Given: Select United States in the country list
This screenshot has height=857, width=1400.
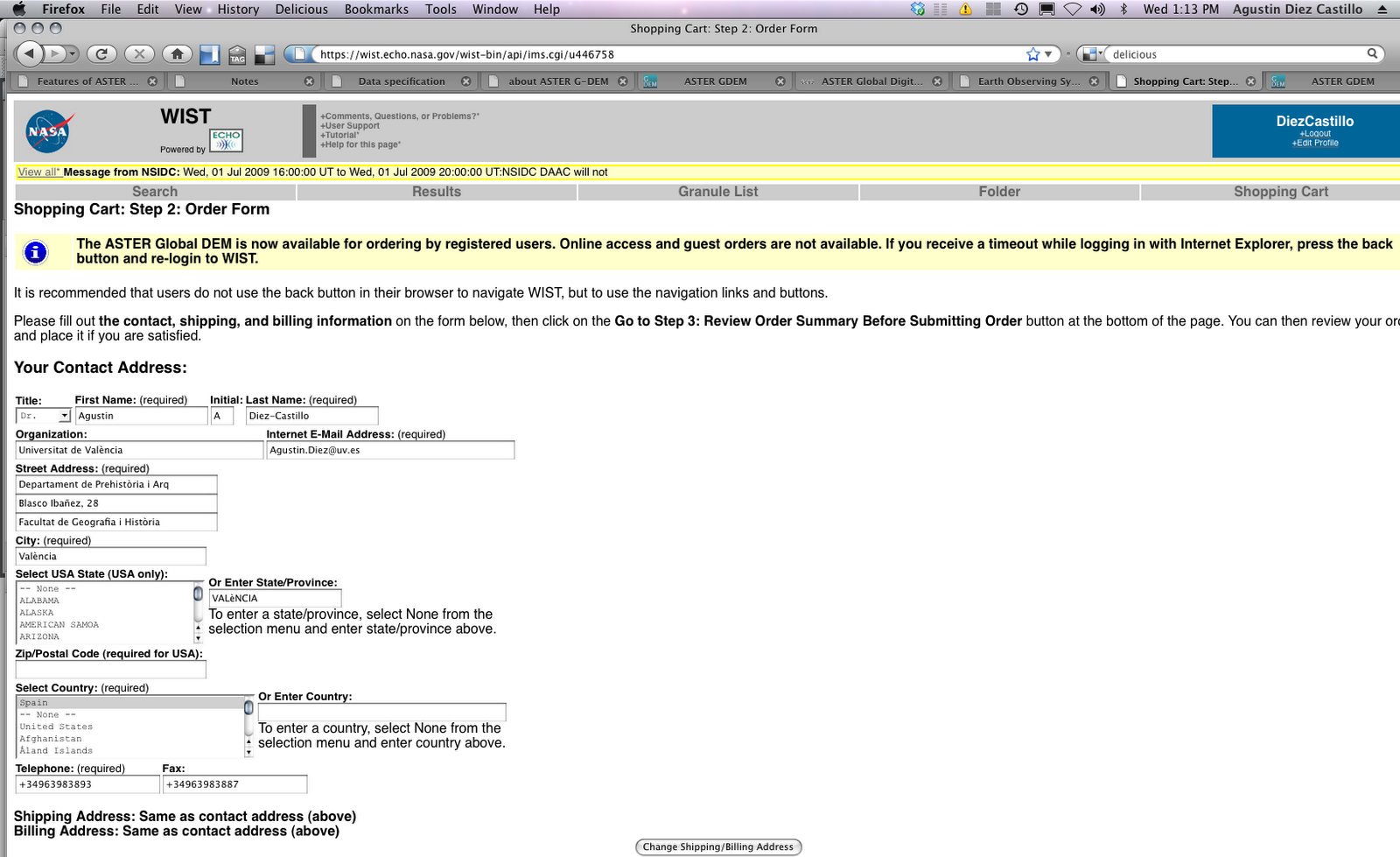Looking at the screenshot, I should tap(129, 727).
